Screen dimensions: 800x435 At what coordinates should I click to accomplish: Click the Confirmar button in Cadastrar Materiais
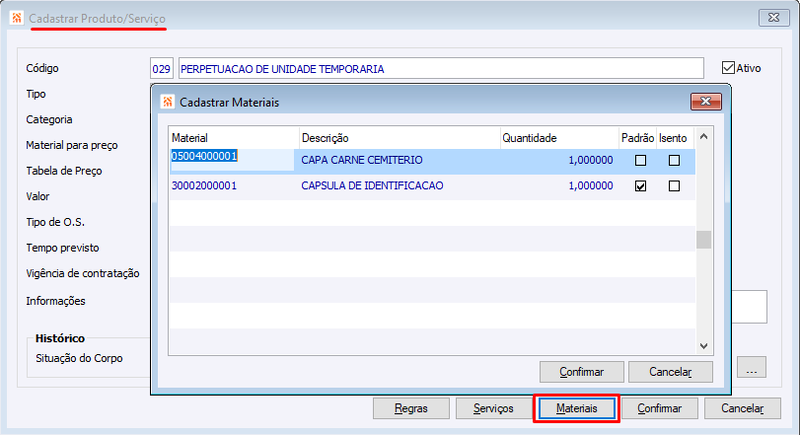(x=582, y=372)
